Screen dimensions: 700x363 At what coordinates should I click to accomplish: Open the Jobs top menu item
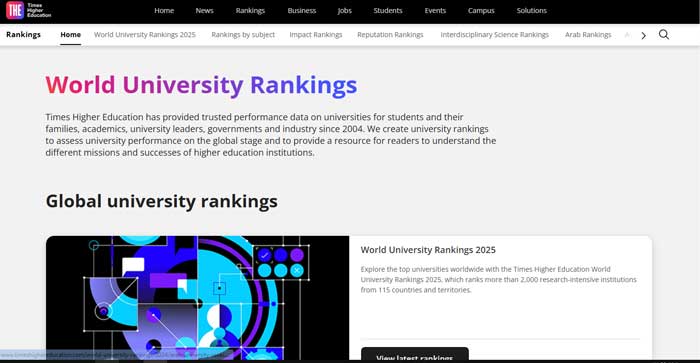tap(345, 11)
